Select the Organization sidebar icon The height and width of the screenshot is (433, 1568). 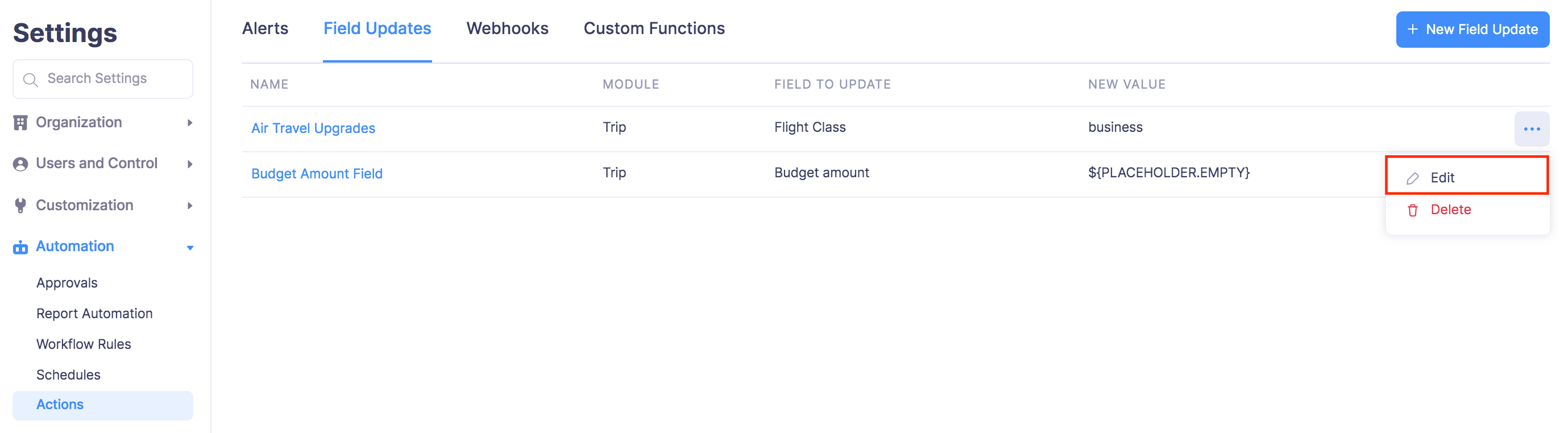(x=20, y=122)
